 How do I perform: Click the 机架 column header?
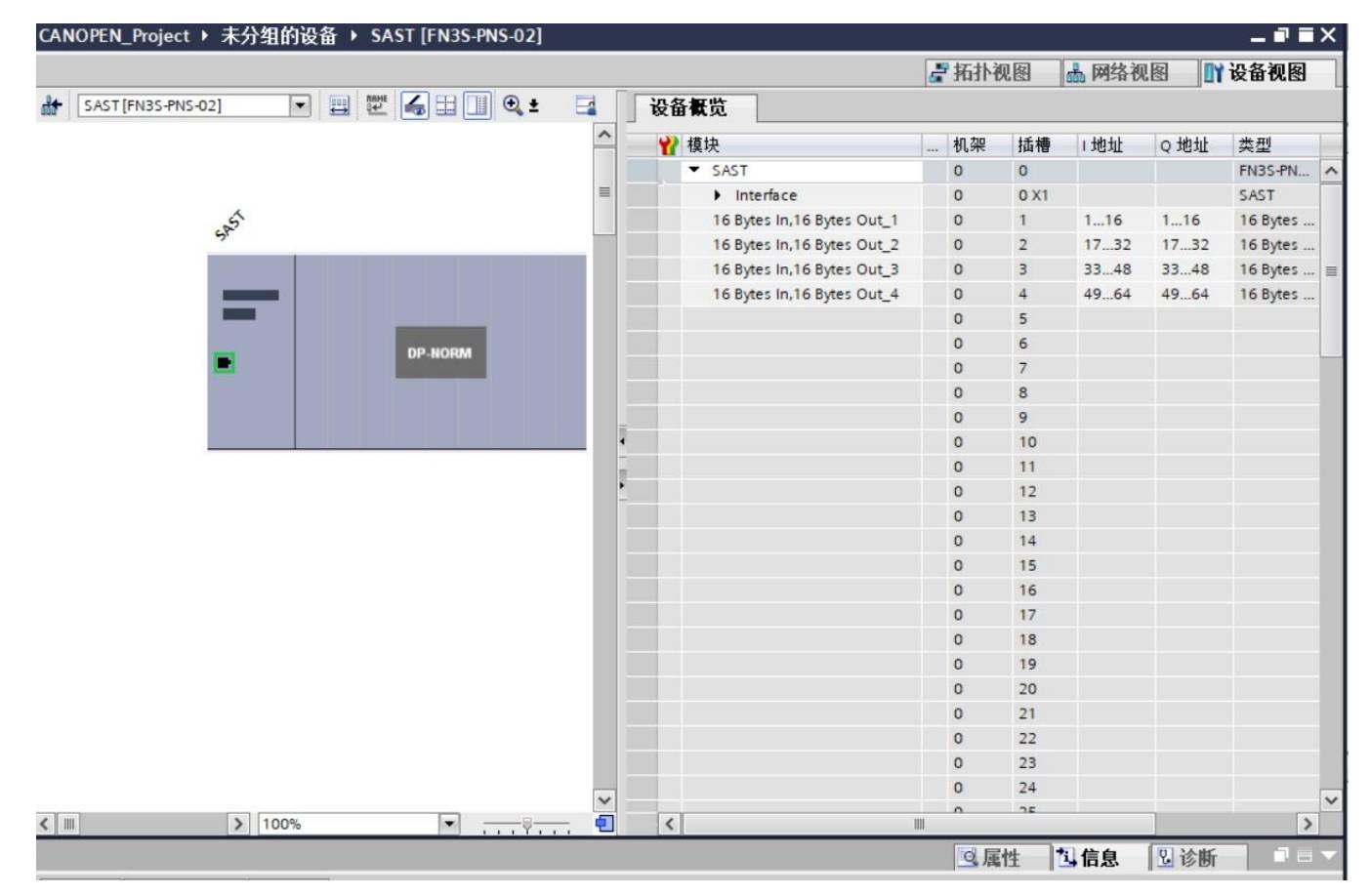978,145
